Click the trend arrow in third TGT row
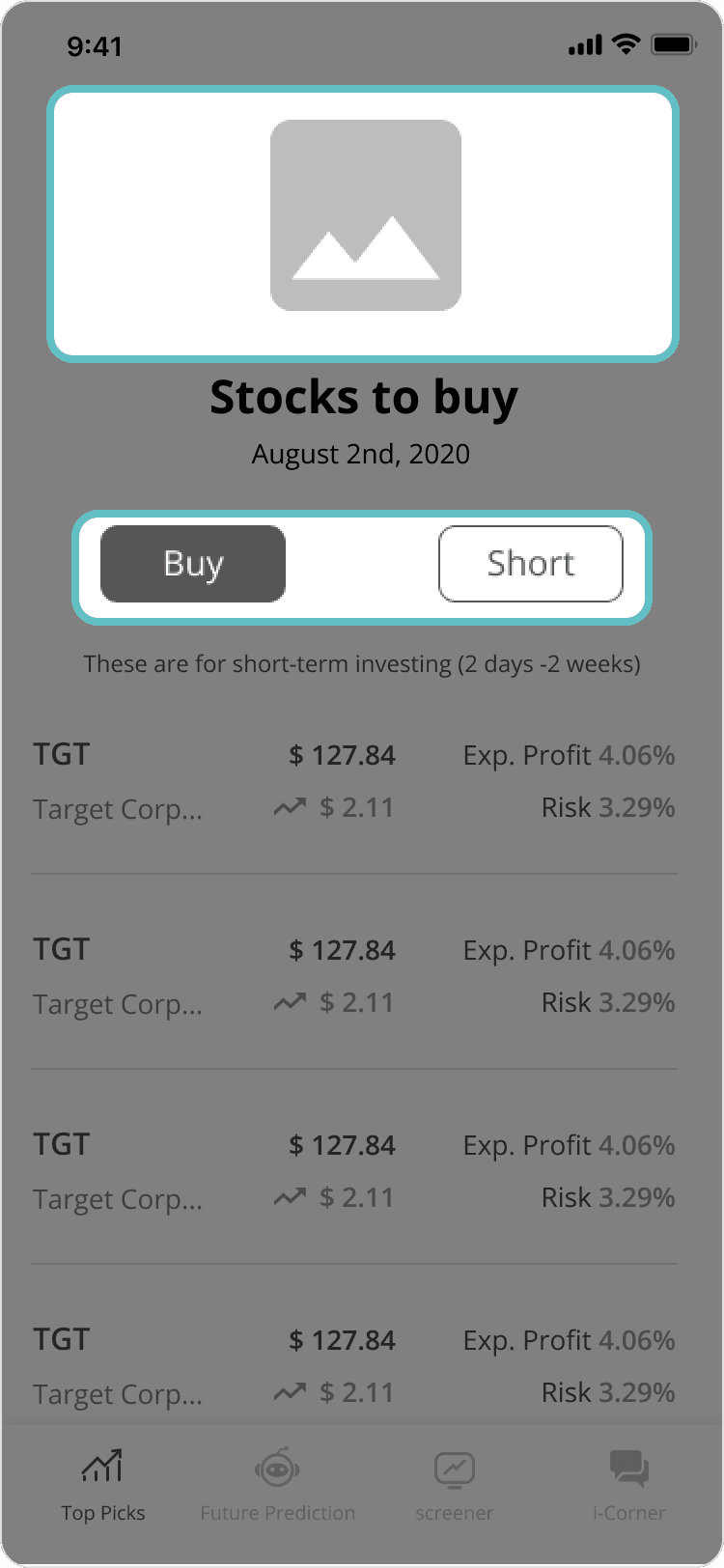Image resolution: width=724 pixels, height=1568 pixels. pos(290,1197)
